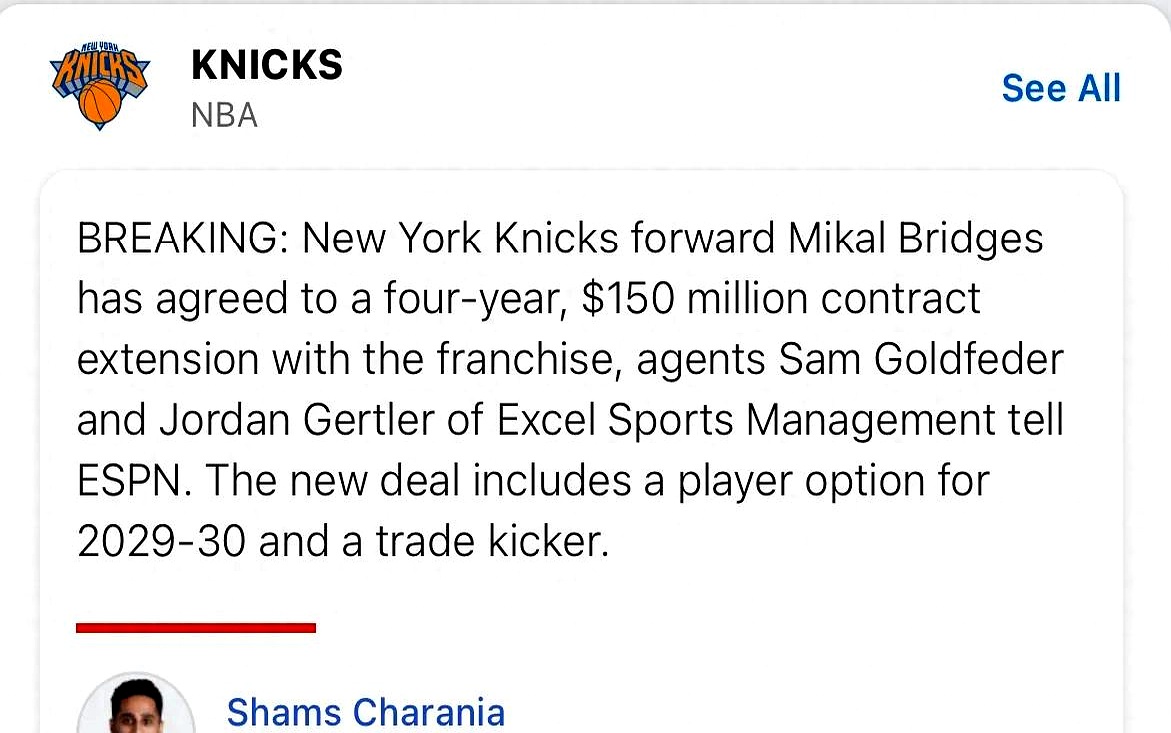Click Shams Charania's profile photo
Viewport: 1171px width, 733px height.
(136, 708)
